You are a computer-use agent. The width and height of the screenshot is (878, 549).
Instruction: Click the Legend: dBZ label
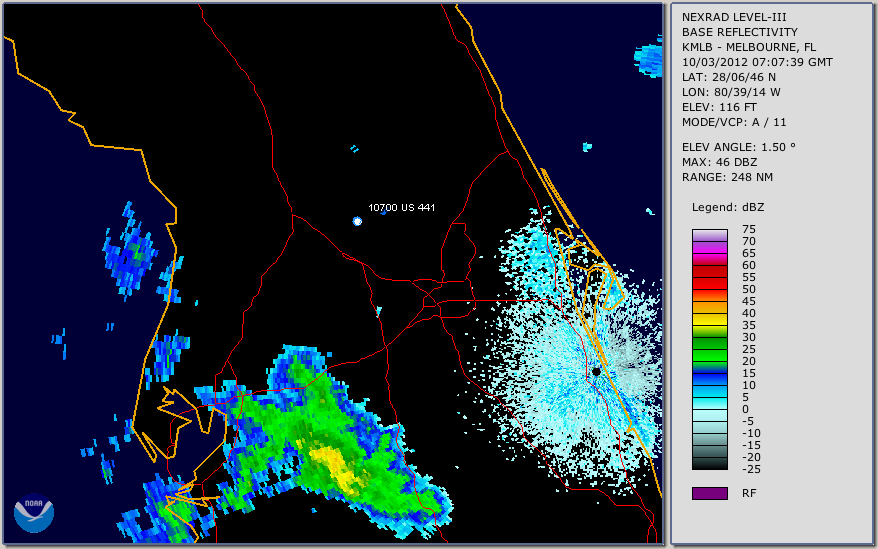pyautogui.click(x=727, y=207)
